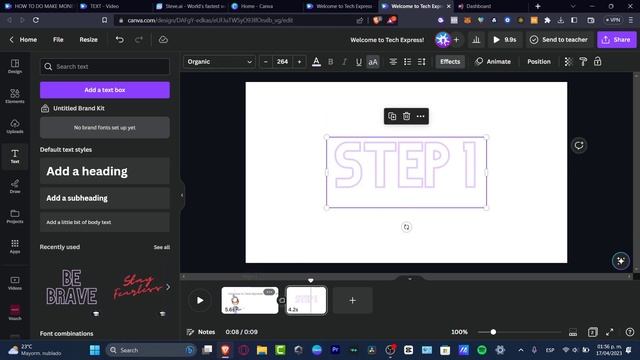This screenshot has height=360, width=640.
Task: Collapse the side panel arrow
Action: point(182,195)
